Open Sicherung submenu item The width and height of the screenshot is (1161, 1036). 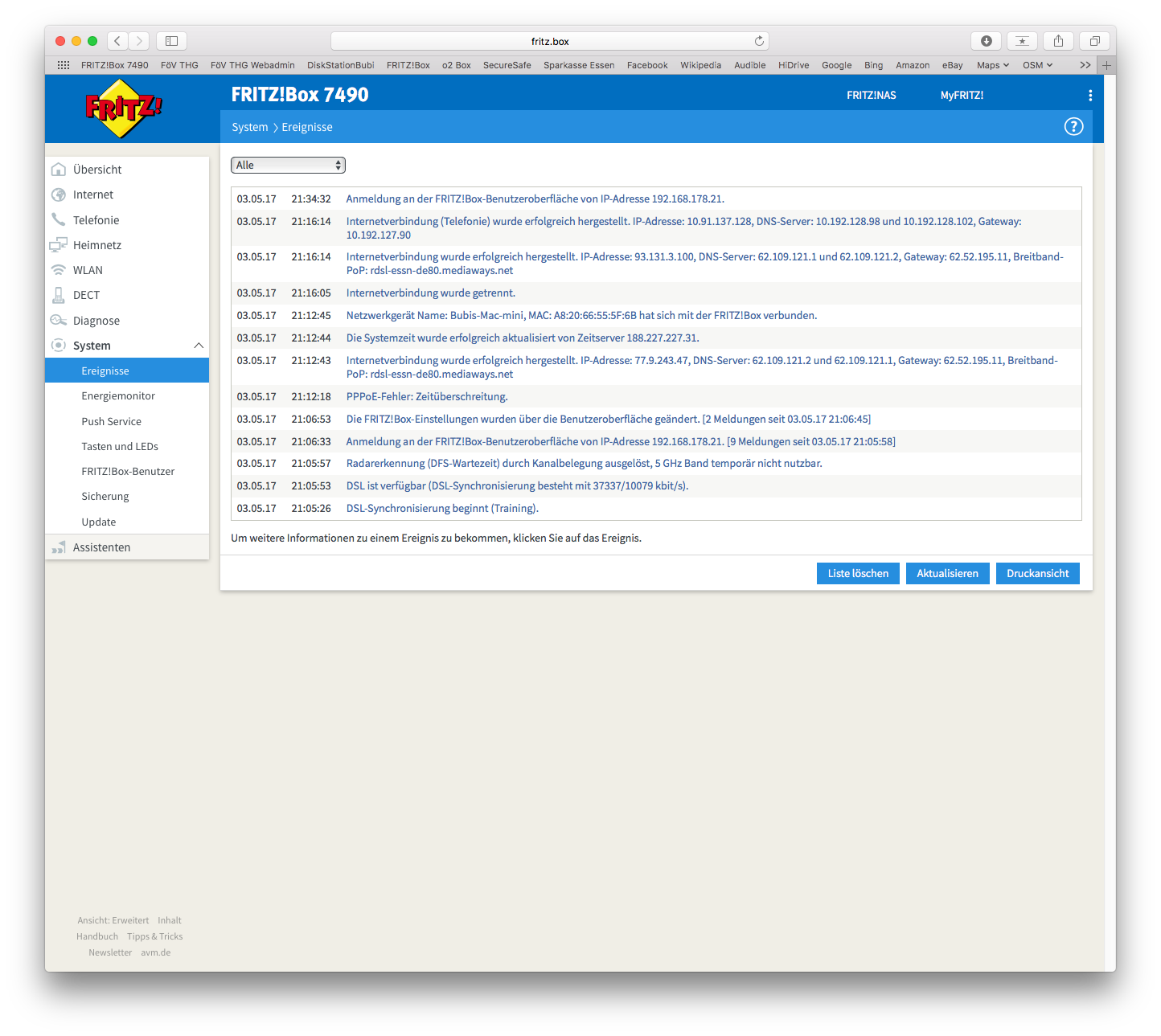coord(105,497)
